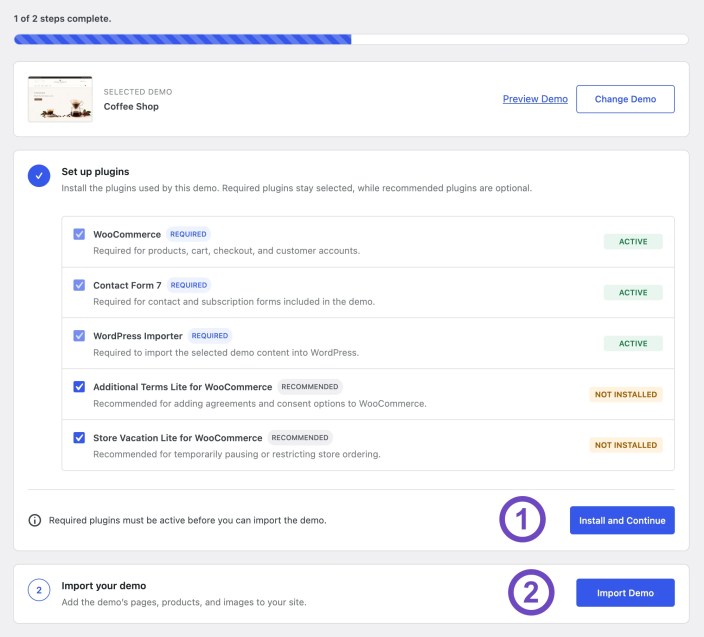This screenshot has height=637, width=704.
Task: Click NOT INSTALLED badge for Store Vacation Lite
Action: point(626,445)
